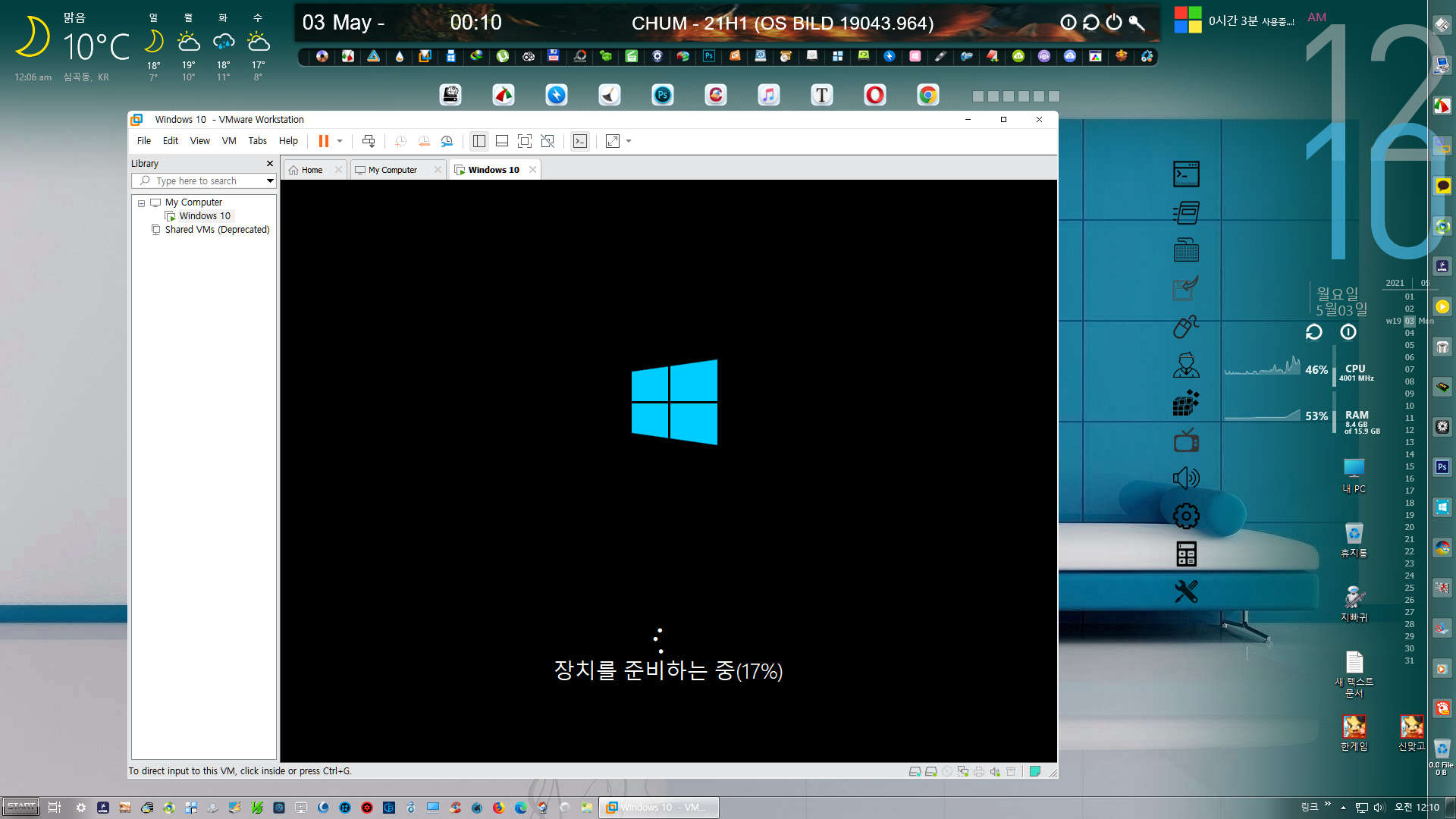
Task: Select VMware taskbar window button
Action: 659,808
